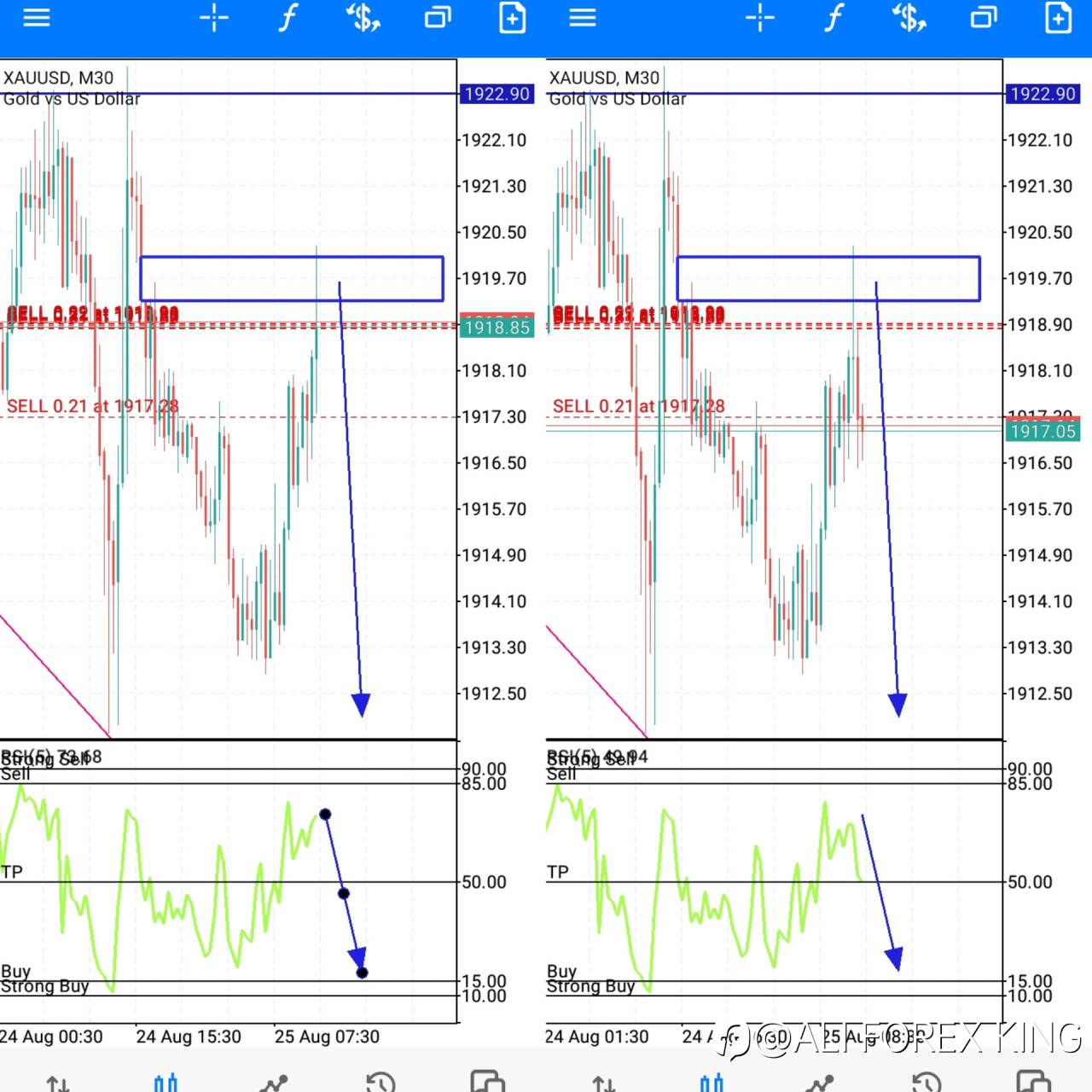Viewport: 1092px width, 1092px height.
Task: Open the trade dollar icon on the right chart
Action: click(909, 18)
